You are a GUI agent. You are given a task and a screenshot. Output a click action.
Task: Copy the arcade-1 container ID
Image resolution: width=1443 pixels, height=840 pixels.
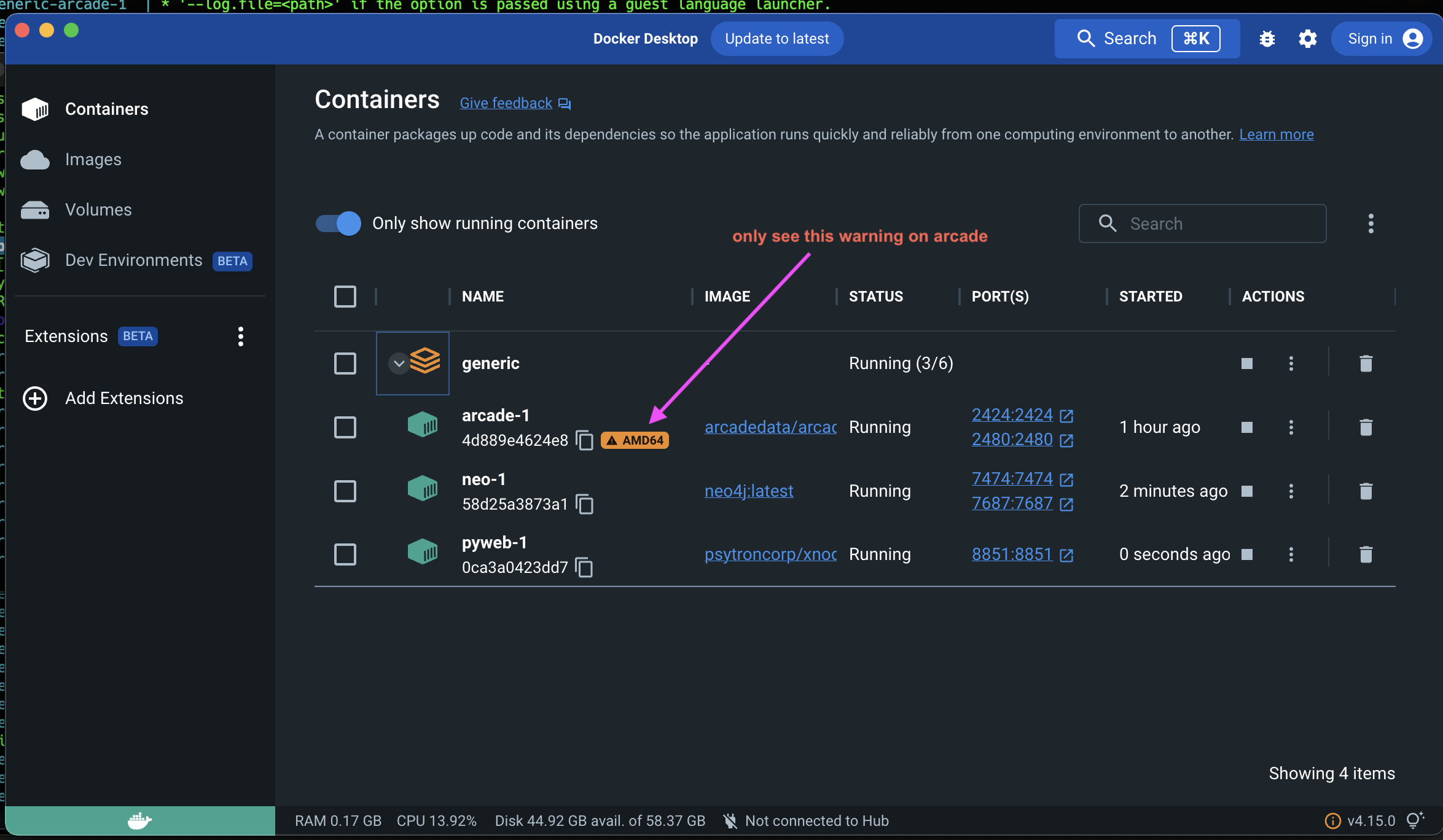584,440
